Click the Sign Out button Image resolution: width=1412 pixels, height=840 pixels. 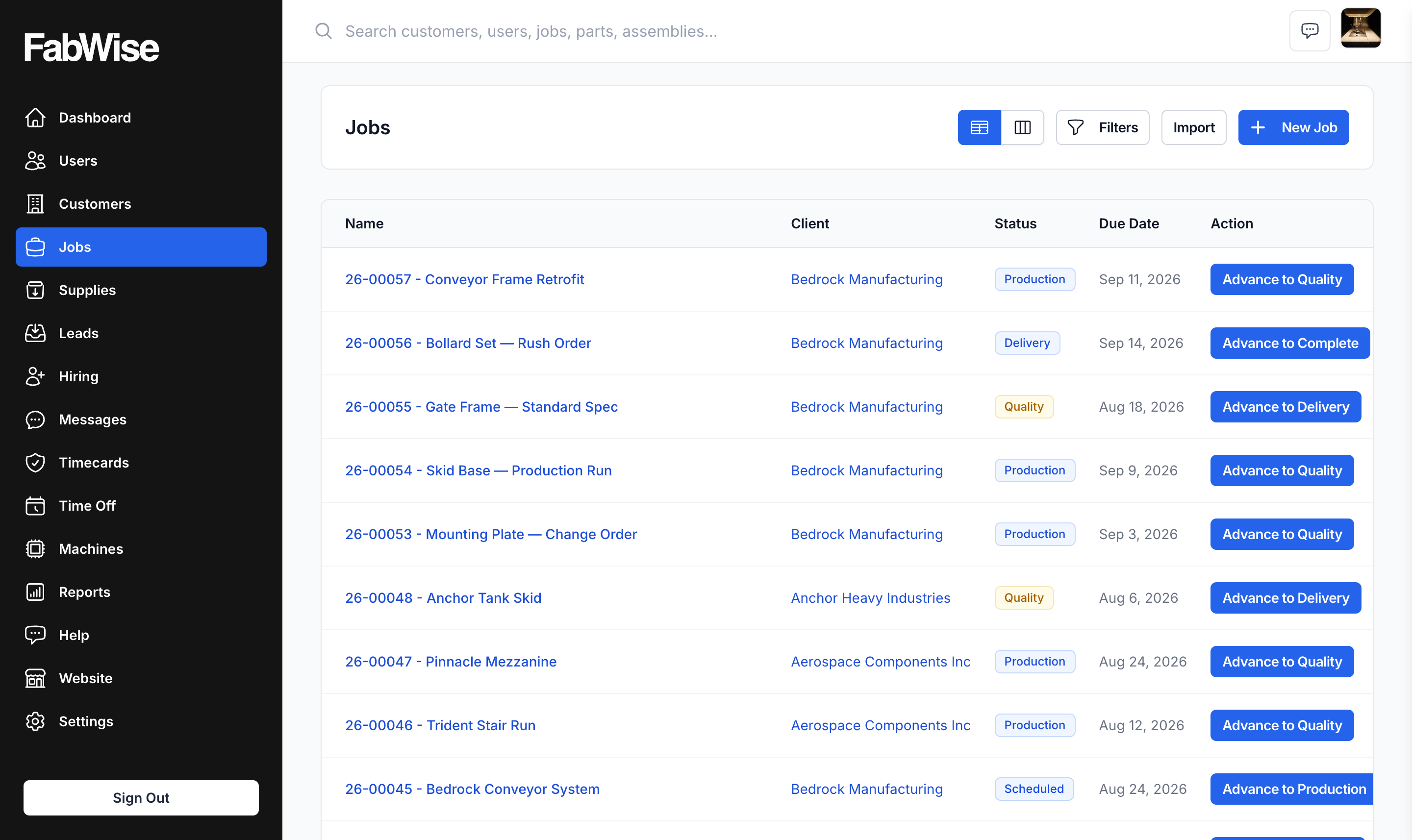click(x=141, y=797)
